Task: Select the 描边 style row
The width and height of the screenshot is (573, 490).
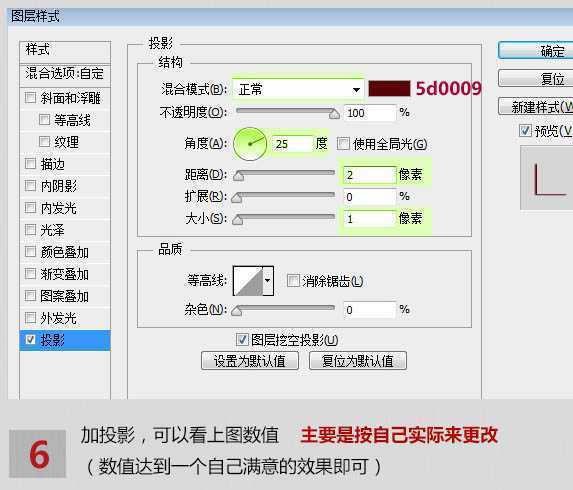Action: tap(65, 163)
